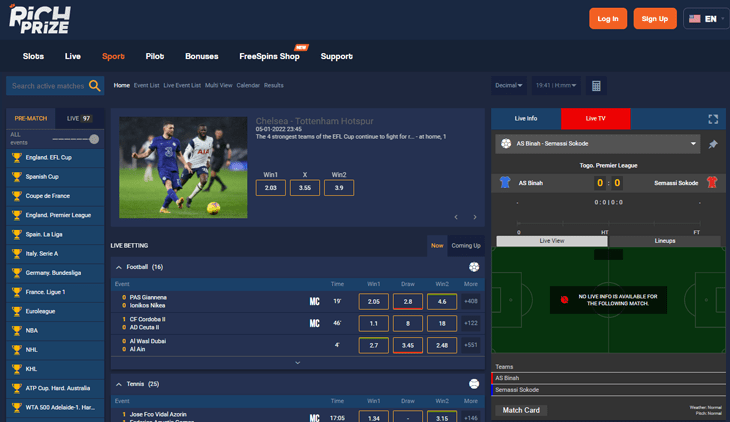Click trophy icon beside NBA
Image resolution: width=730 pixels, height=422 pixels.
tap(17, 331)
